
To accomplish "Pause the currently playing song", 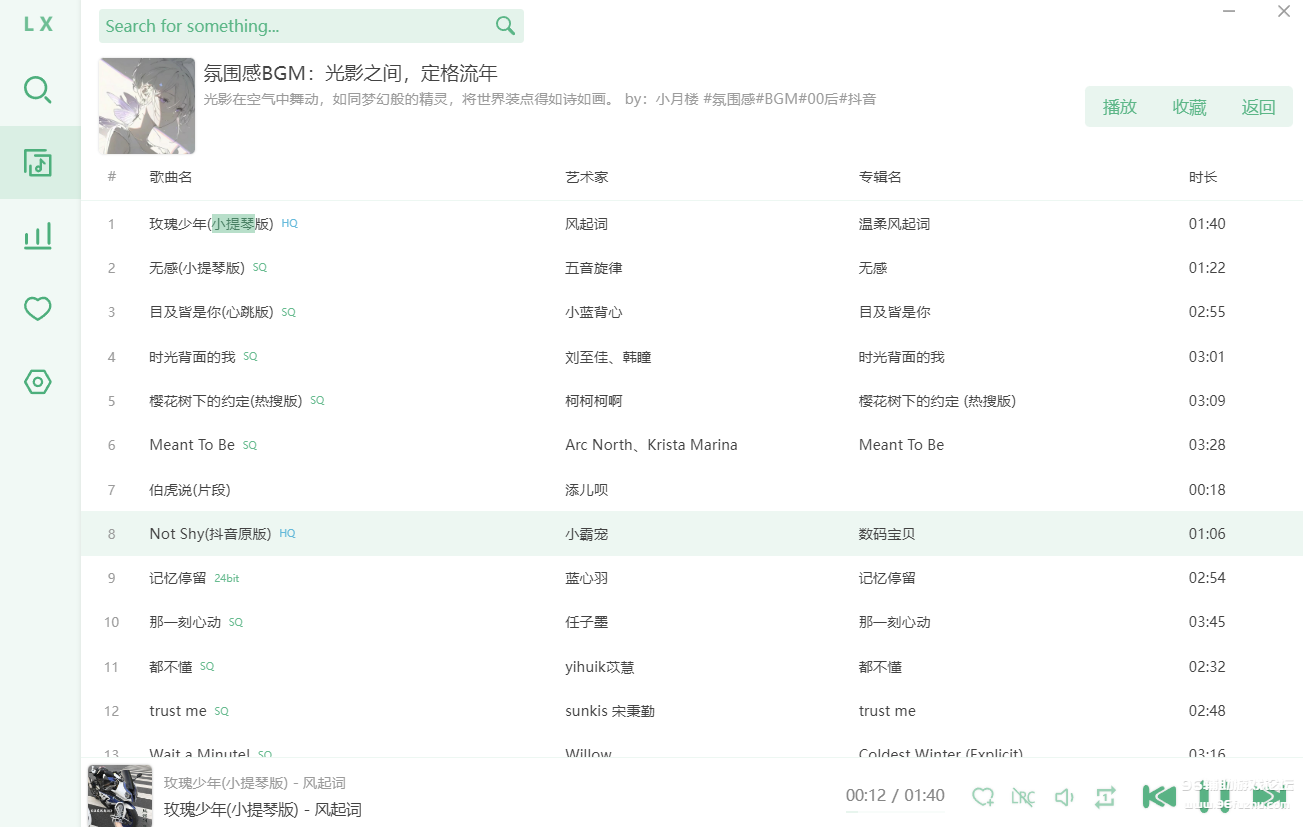I will point(1214,797).
